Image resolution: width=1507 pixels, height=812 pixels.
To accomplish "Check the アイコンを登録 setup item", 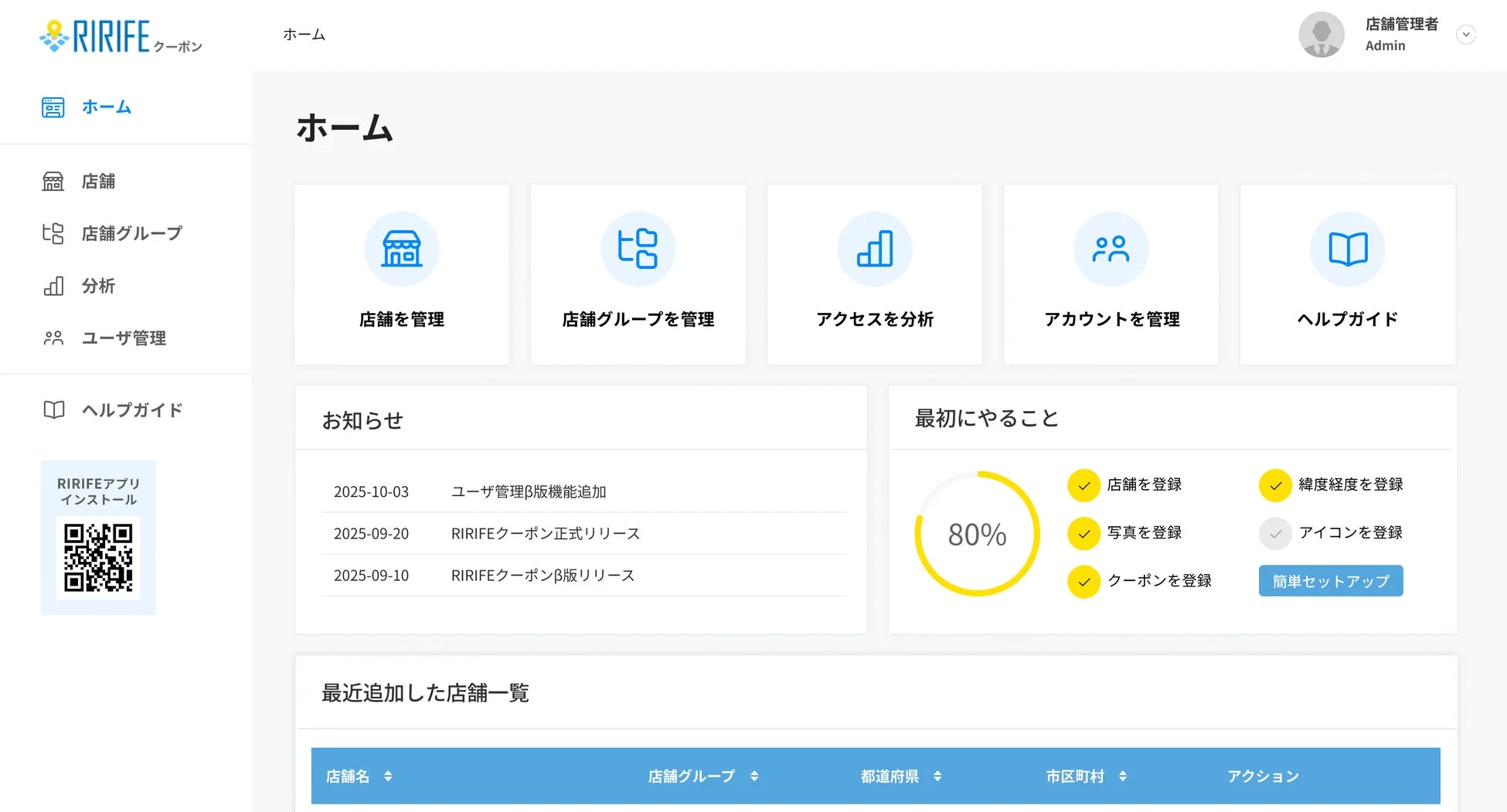I will click(1275, 533).
